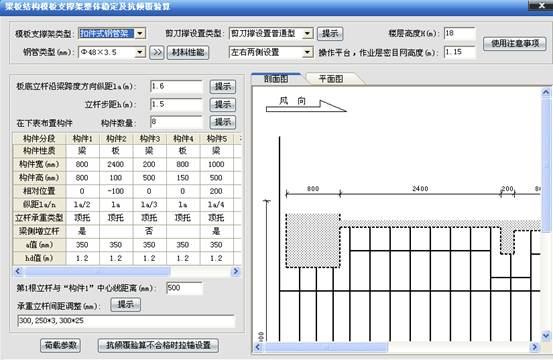The width and height of the screenshot is (553, 360).
Task: Click the table's right scroll arrow
Action: click(x=236, y=271)
